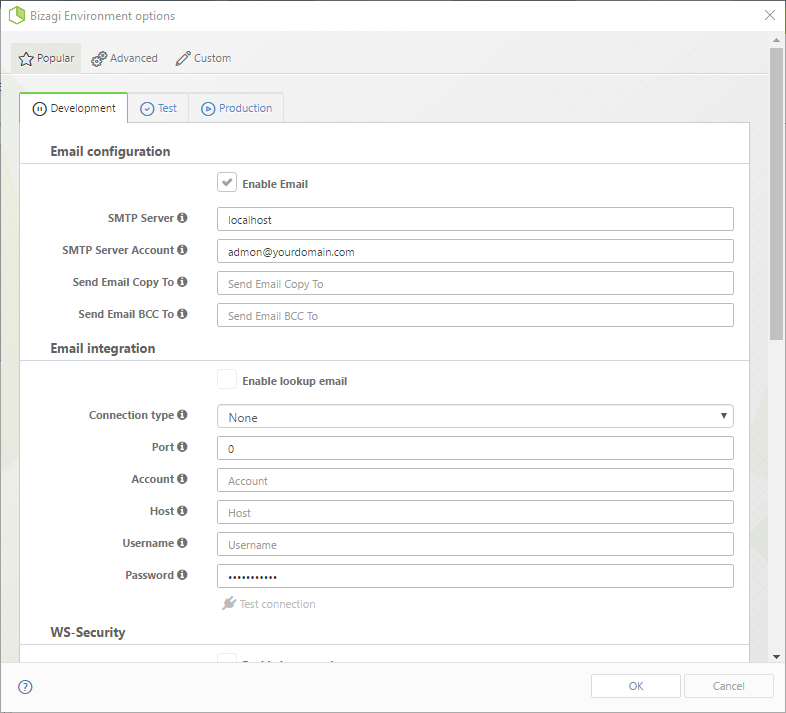Click the SMTP Server Account info icon
The width and height of the screenshot is (786, 713).
coord(182,250)
